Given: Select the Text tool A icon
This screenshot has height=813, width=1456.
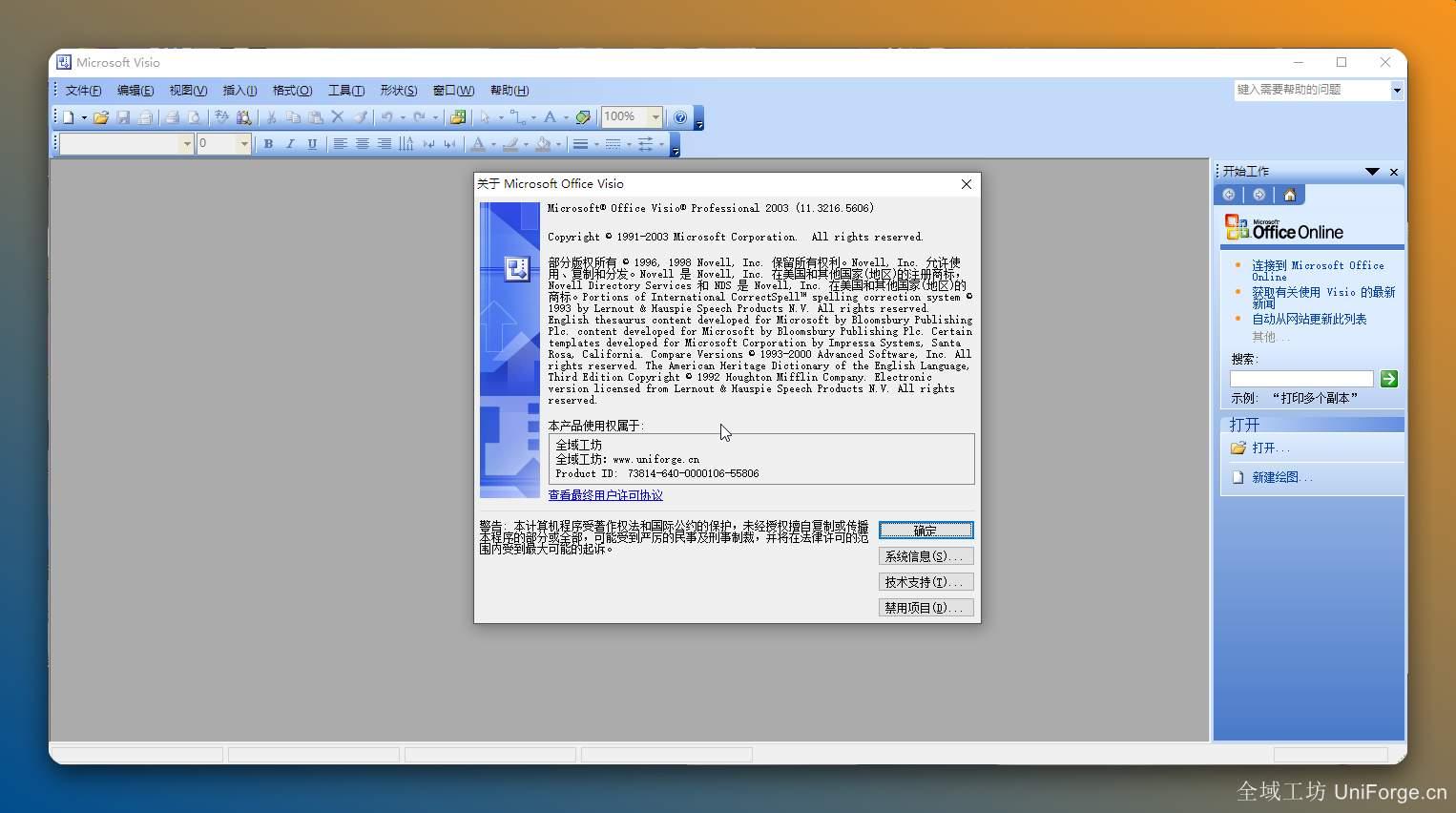Looking at the screenshot, I should point(550,117).
